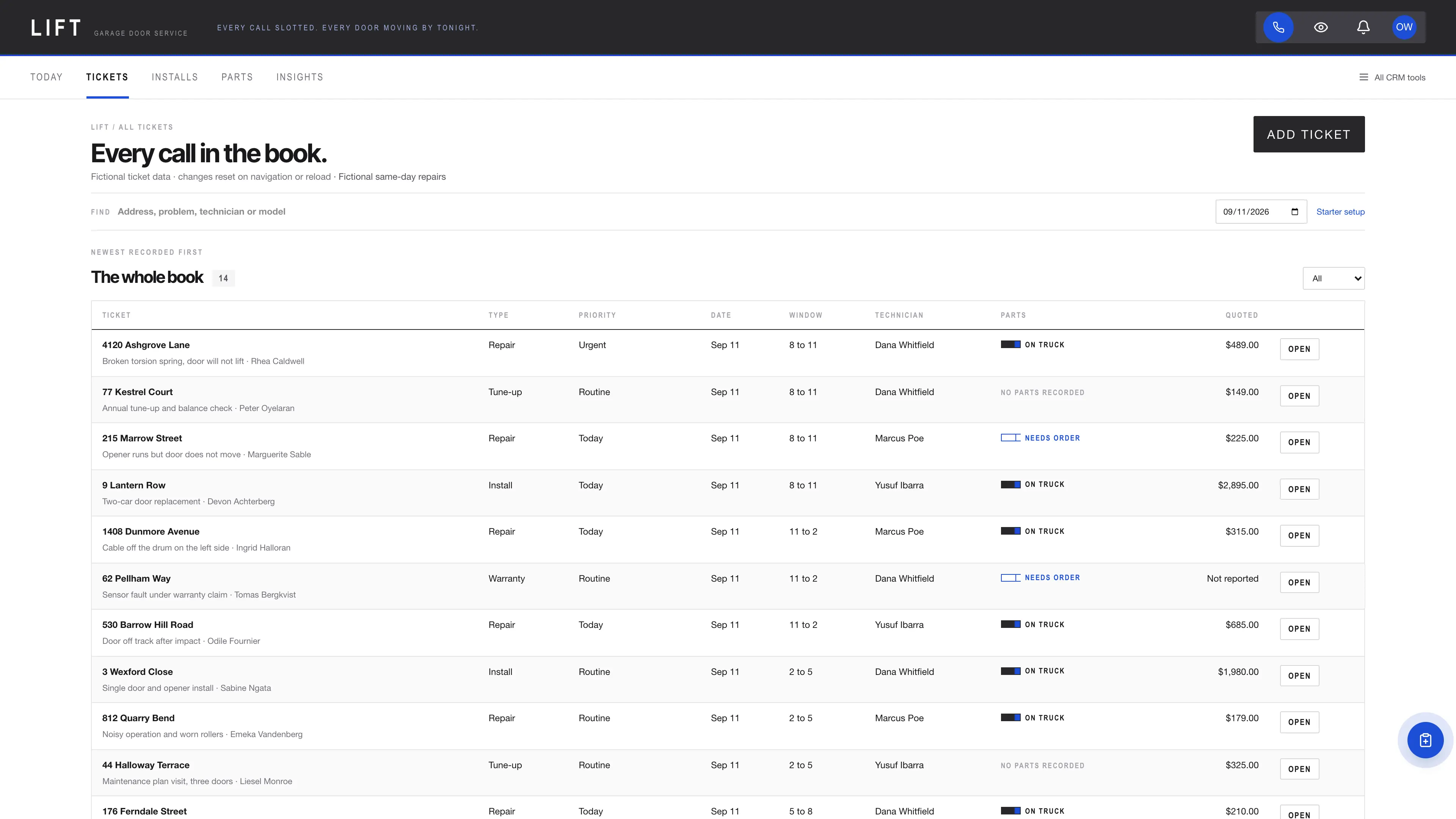Follow the Starter setup link
The height and width of the screenshot is (819, 1456).
click(1340, 212)
